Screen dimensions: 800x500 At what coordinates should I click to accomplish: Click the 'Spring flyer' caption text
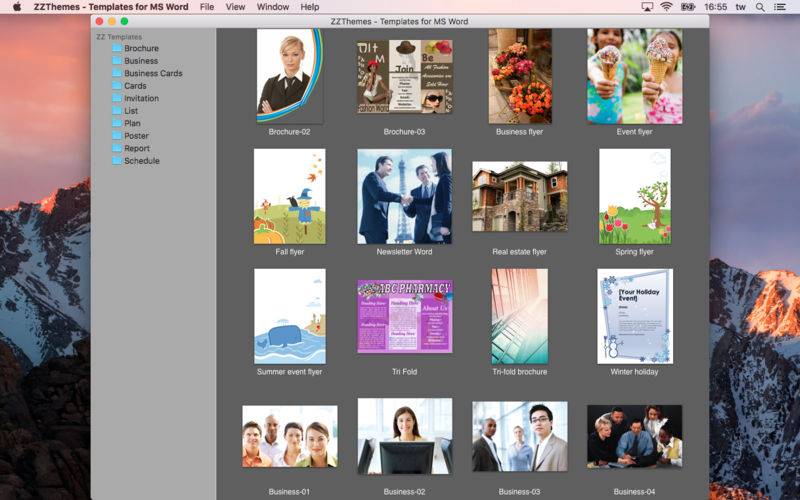(x=634, y=252)
